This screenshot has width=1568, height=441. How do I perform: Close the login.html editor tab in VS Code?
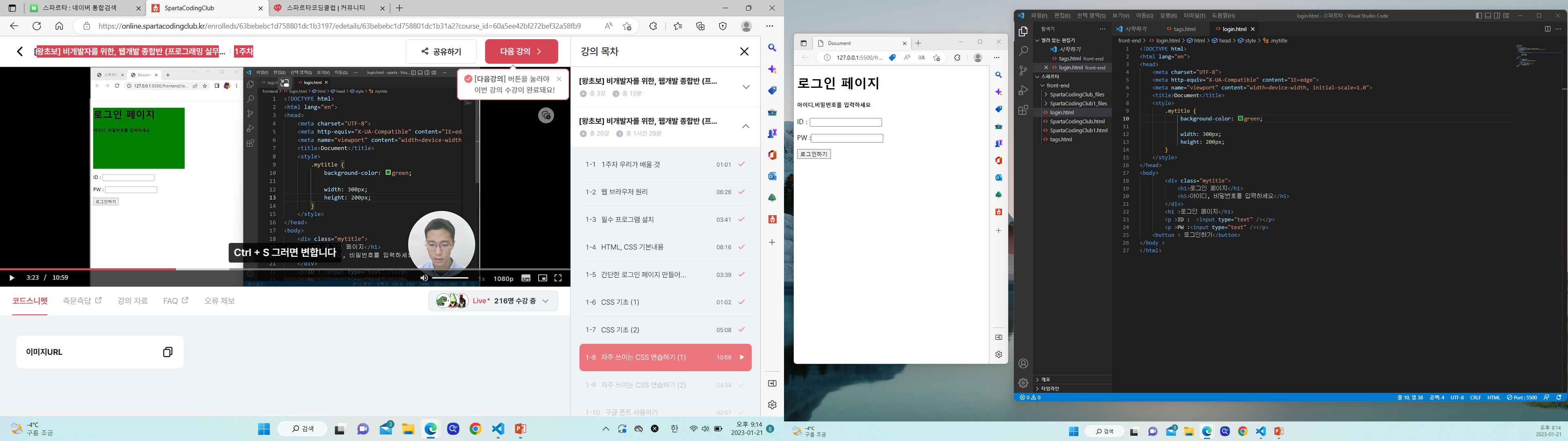(x=1253, y=29)
